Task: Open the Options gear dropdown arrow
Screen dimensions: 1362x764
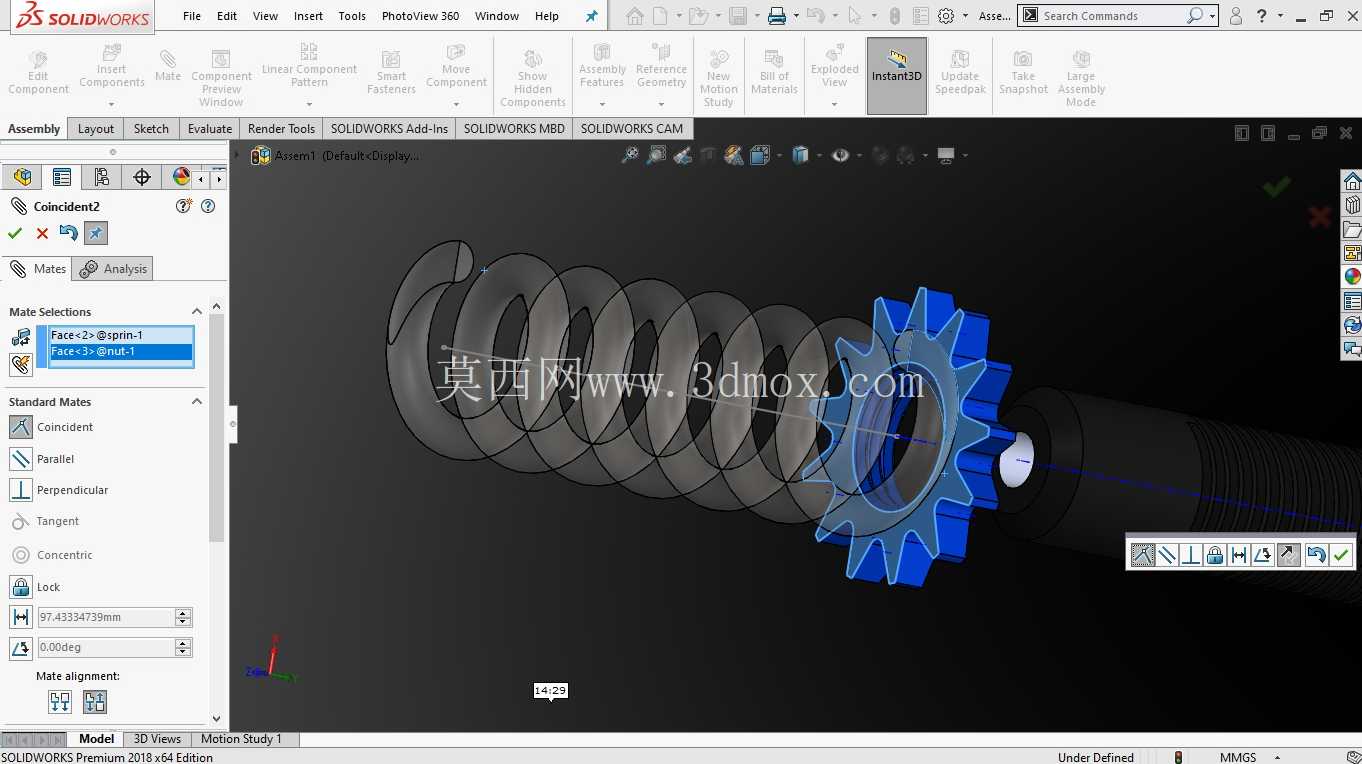Action: click(965, 16)
